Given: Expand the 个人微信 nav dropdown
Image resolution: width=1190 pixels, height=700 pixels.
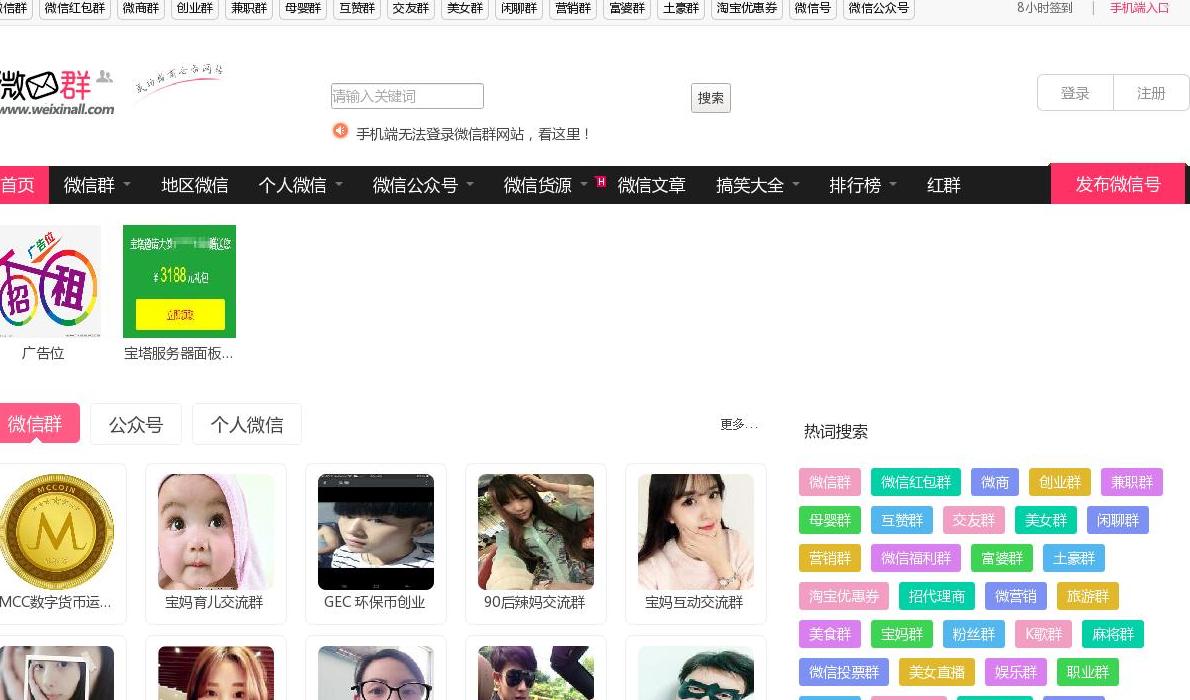Looking at the screenshot, I should [301, 184].
